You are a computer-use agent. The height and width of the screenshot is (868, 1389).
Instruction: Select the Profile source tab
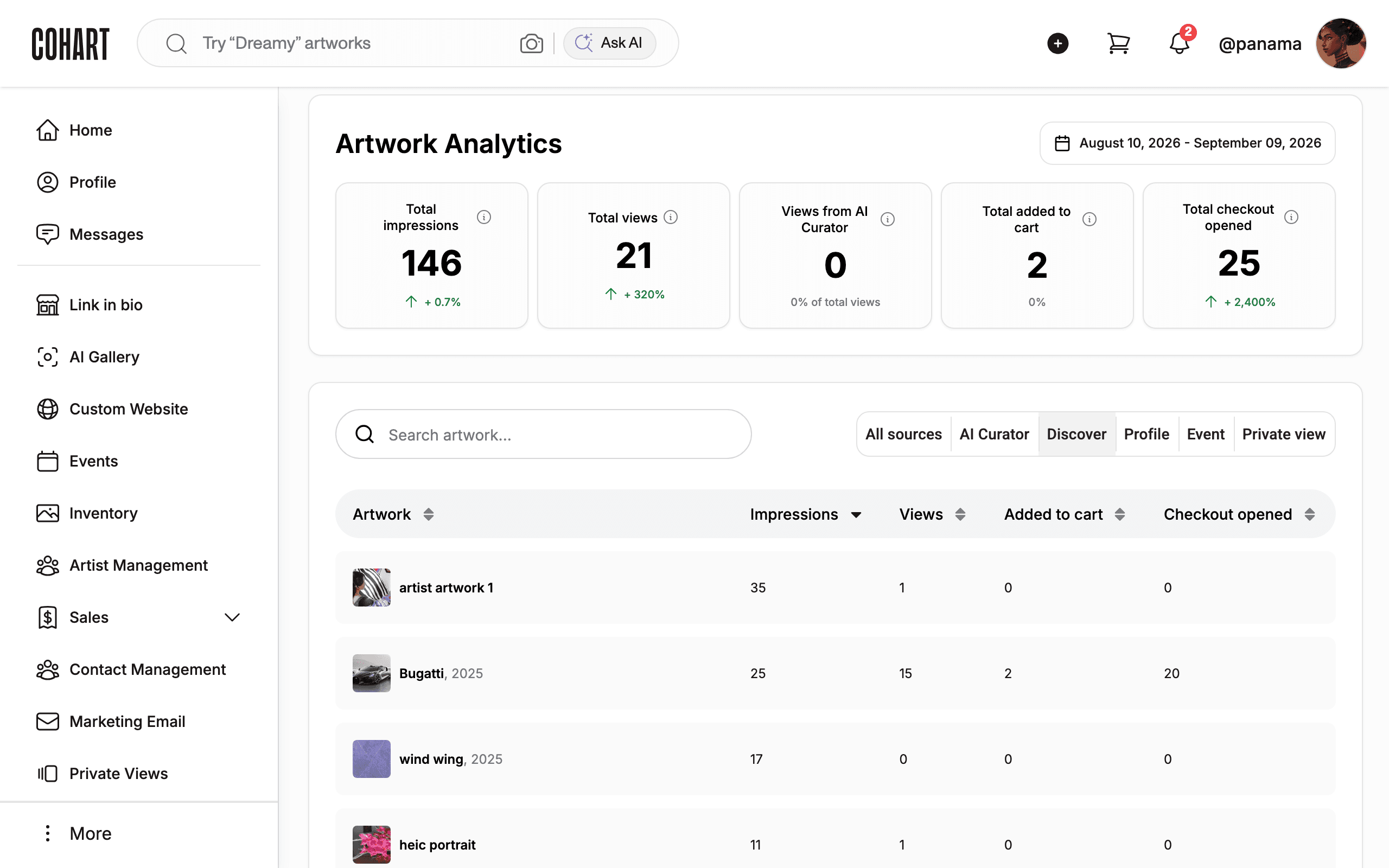pyautogui.click(x=1146, y=435)
